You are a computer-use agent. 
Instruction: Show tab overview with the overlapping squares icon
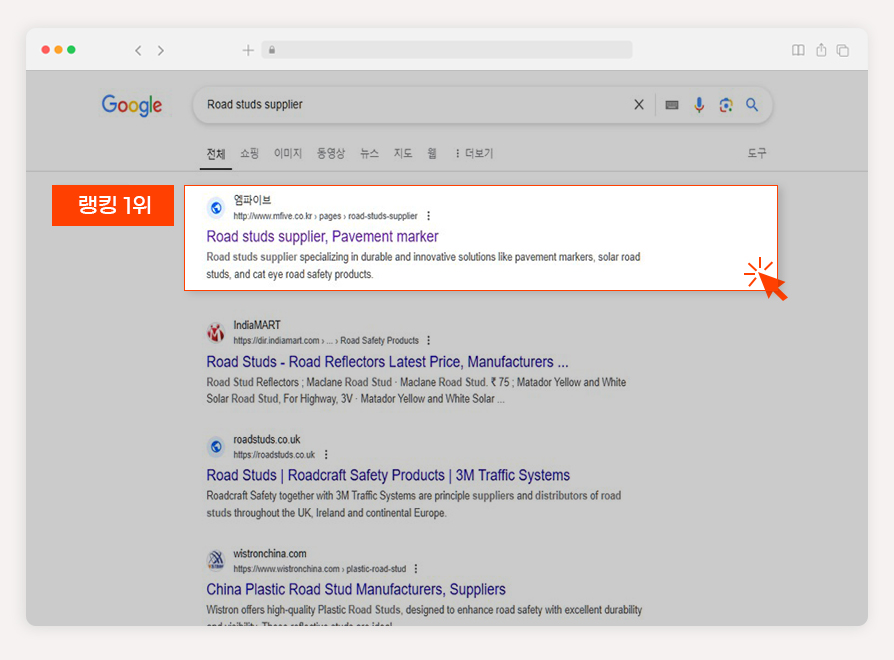click(x=843, y=50)
